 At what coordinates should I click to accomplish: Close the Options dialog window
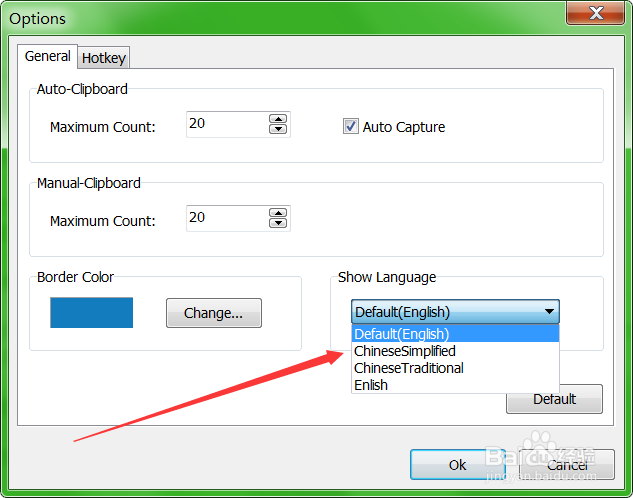pyautogui.click(x=596, y=13)
